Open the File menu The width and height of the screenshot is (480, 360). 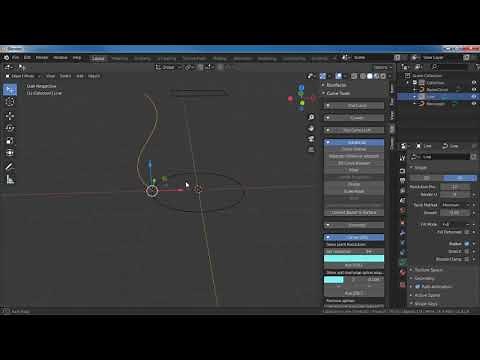pos(16,57)
